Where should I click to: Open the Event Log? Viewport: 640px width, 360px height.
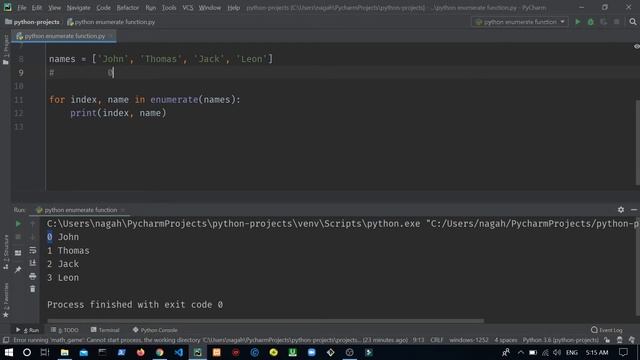607,330
